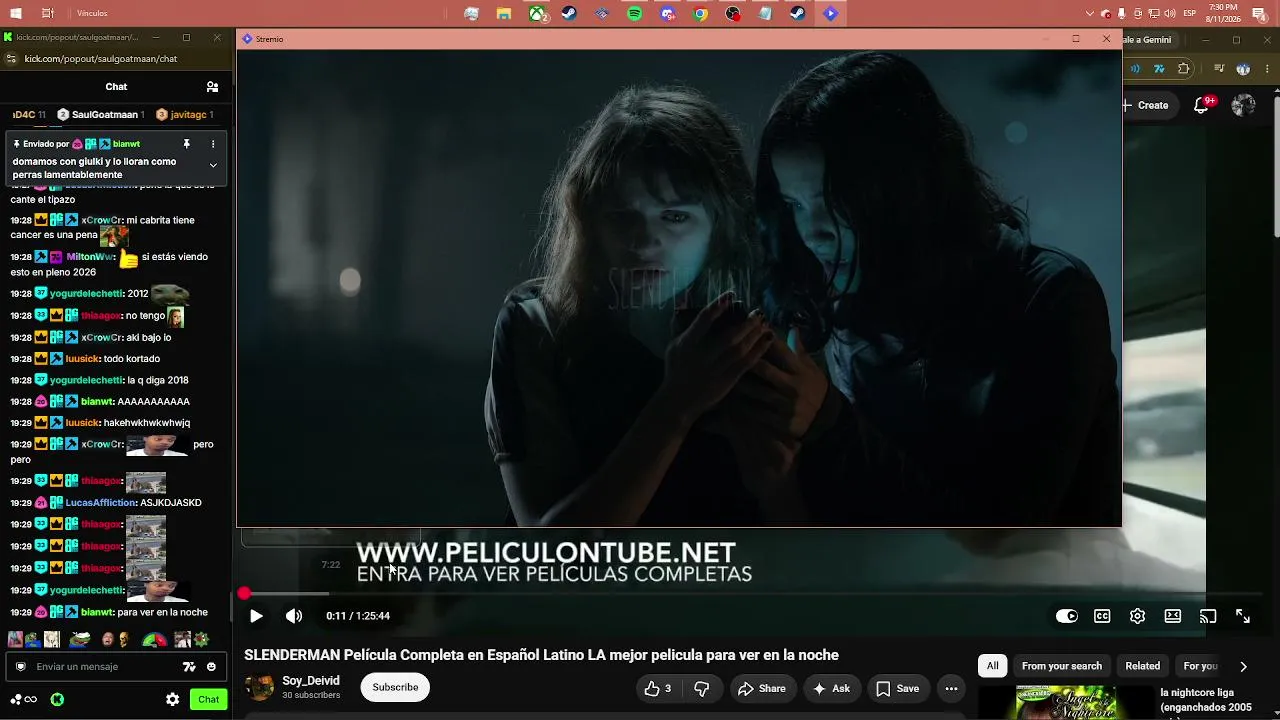Like the SLENDERMAN video

click(658, 688)
